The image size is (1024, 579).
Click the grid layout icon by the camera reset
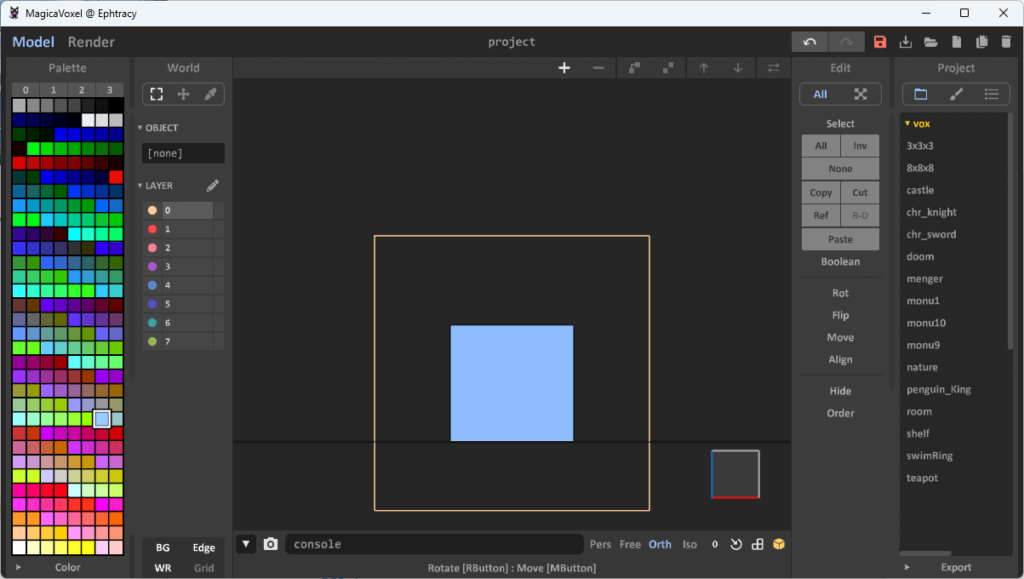click(x=758, y=544)
